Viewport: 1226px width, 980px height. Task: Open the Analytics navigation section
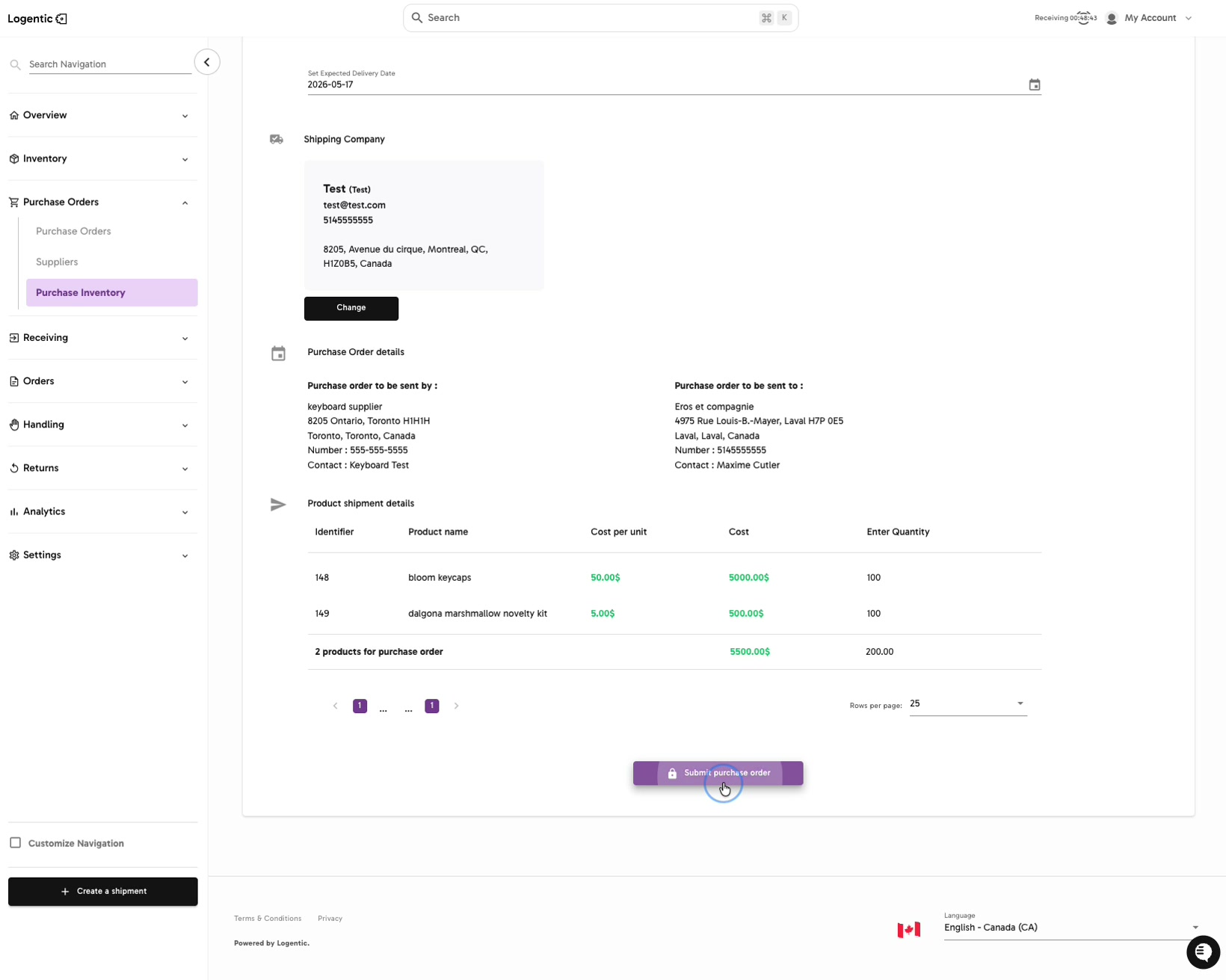click(x=102, y=511)
